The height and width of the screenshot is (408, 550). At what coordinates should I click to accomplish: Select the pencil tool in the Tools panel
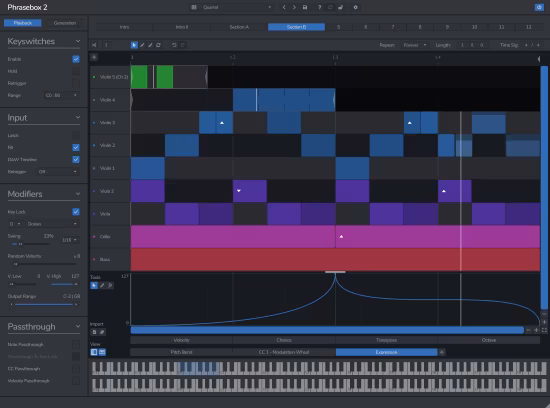tap(102, 285)
